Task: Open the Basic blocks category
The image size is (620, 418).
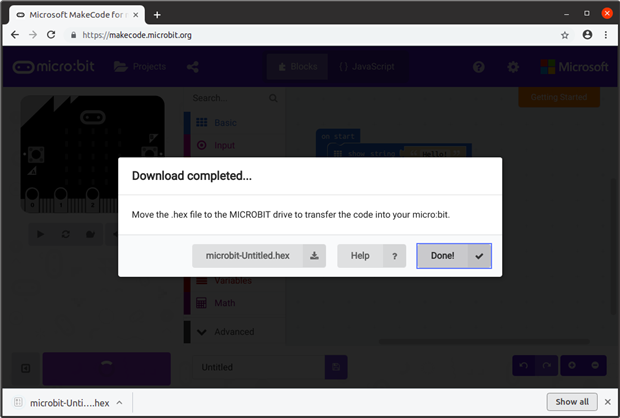Action: (x=234, y=123)
